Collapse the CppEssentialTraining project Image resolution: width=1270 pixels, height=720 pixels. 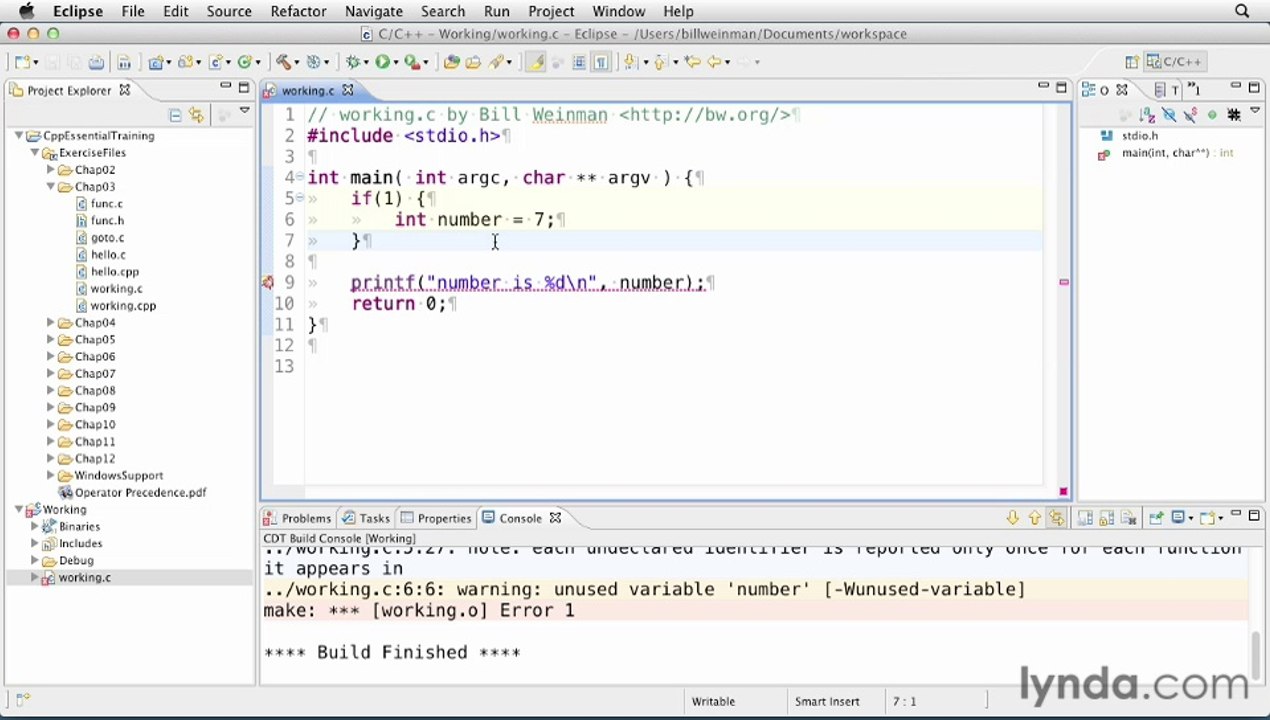pyautogui.click(x=19, y=136)
